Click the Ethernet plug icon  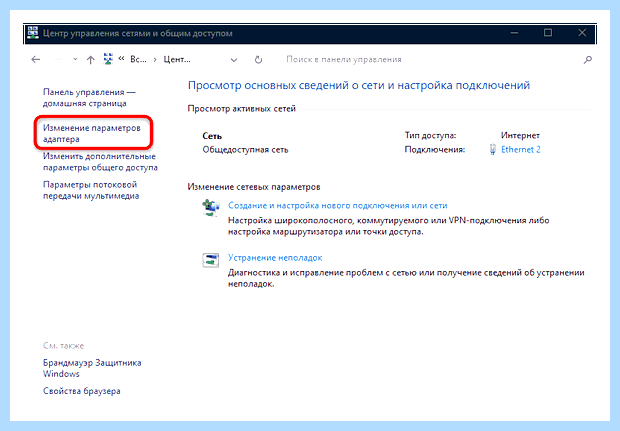pos(493,149)
